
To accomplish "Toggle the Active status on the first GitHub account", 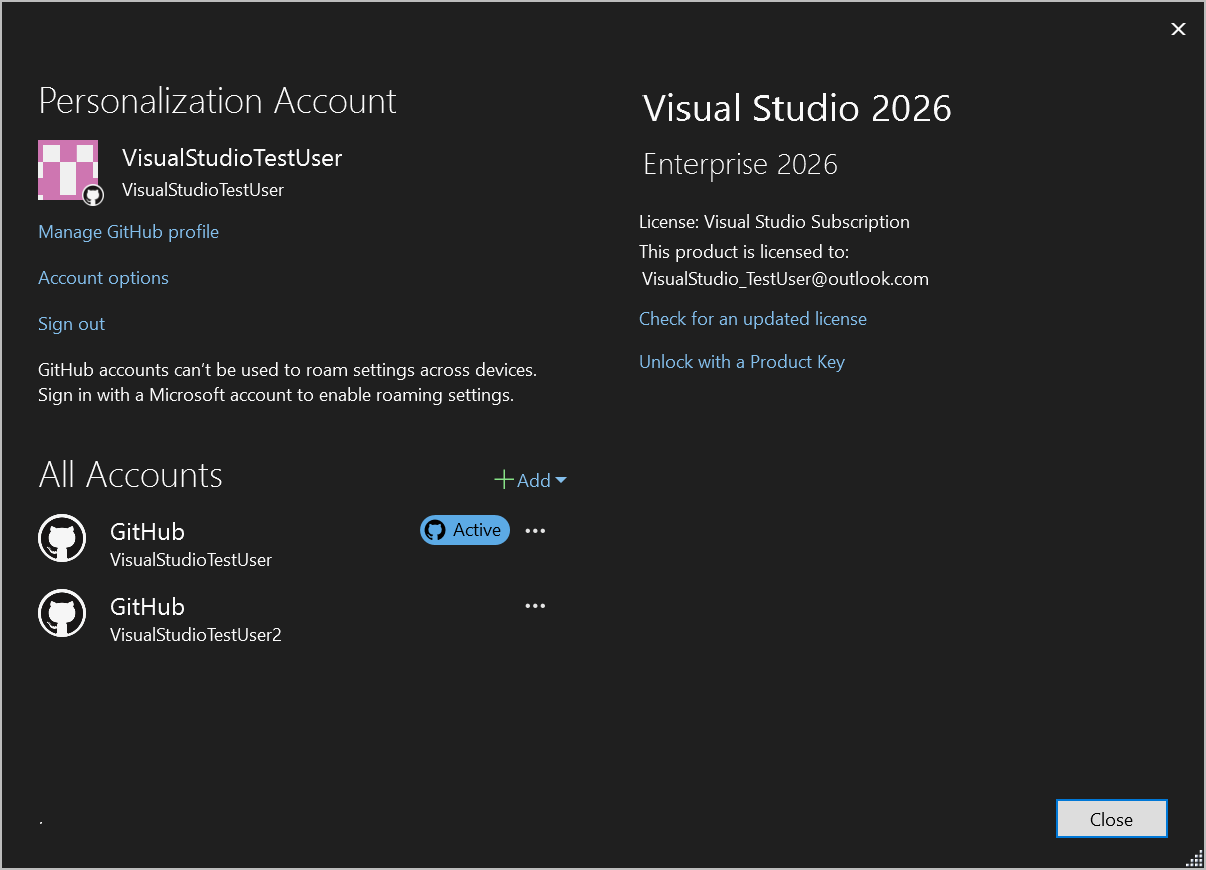I will pos(464,530).
